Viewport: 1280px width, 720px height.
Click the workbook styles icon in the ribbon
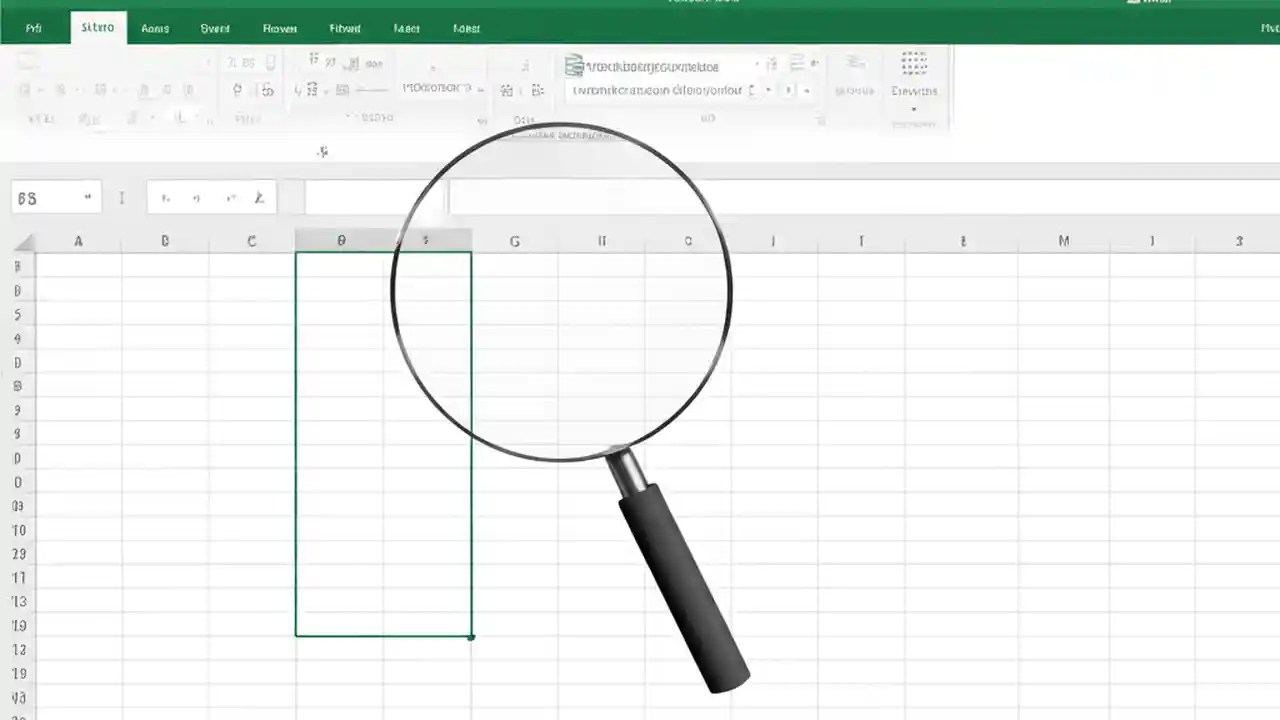point(573,66)
